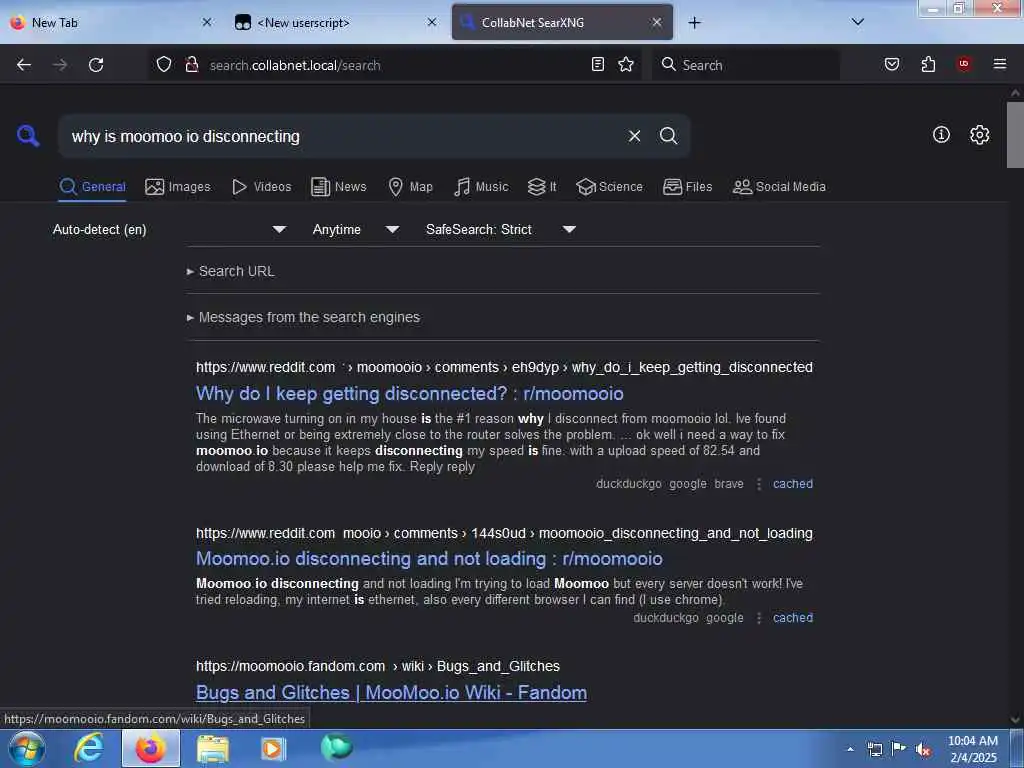Screen dimensions: 1024x768
Task: Click the page vertical scrollbar thumb
Action: (1015, 135)
